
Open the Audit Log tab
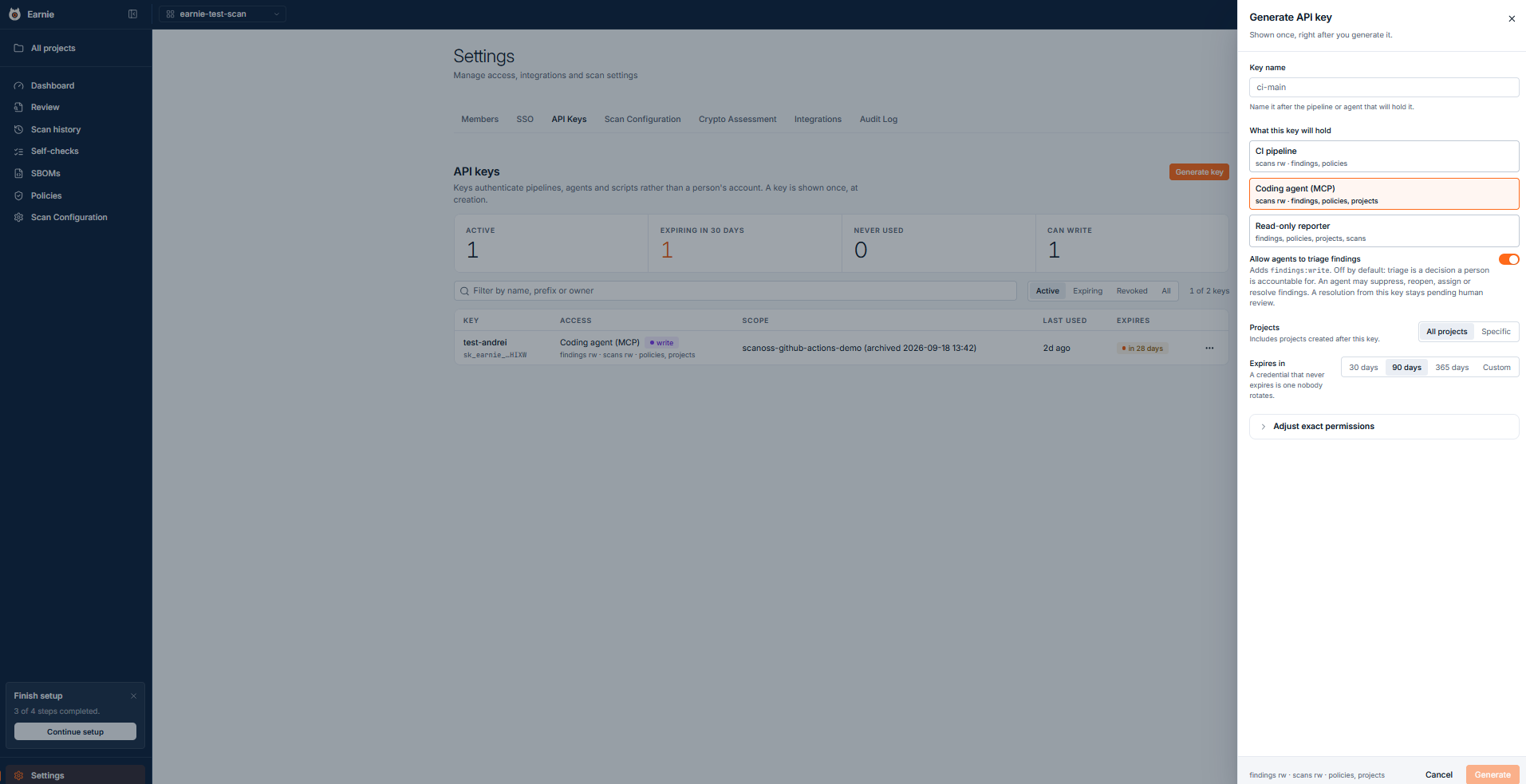(878, 120)
